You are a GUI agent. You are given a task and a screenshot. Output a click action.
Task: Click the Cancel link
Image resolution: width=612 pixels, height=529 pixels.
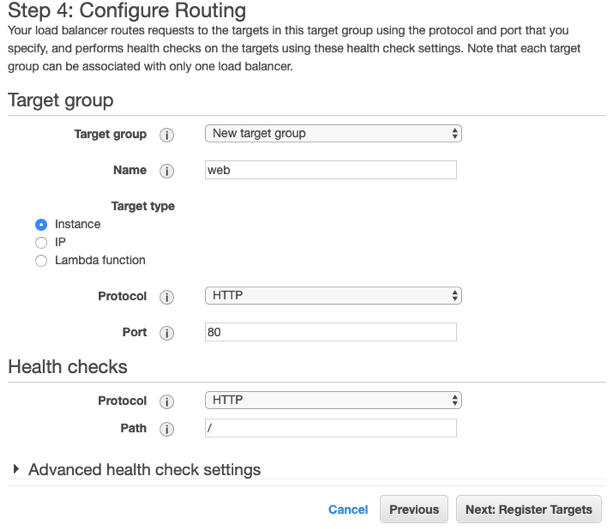pos(348,509)
